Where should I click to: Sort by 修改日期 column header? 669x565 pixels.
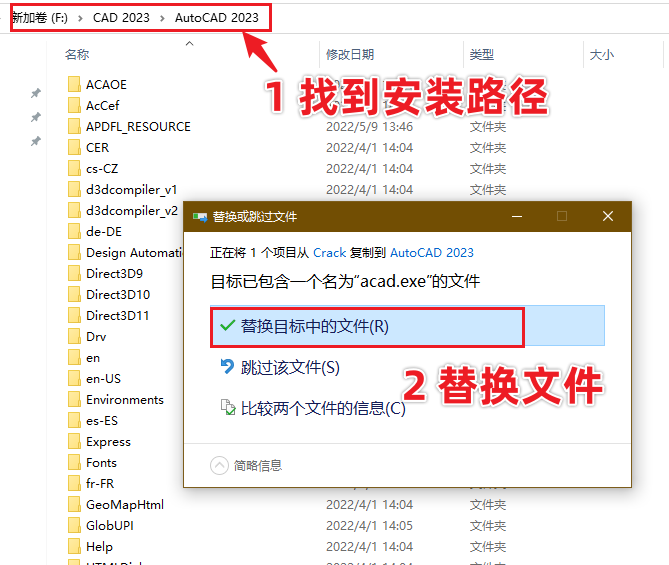click(350, 55)
